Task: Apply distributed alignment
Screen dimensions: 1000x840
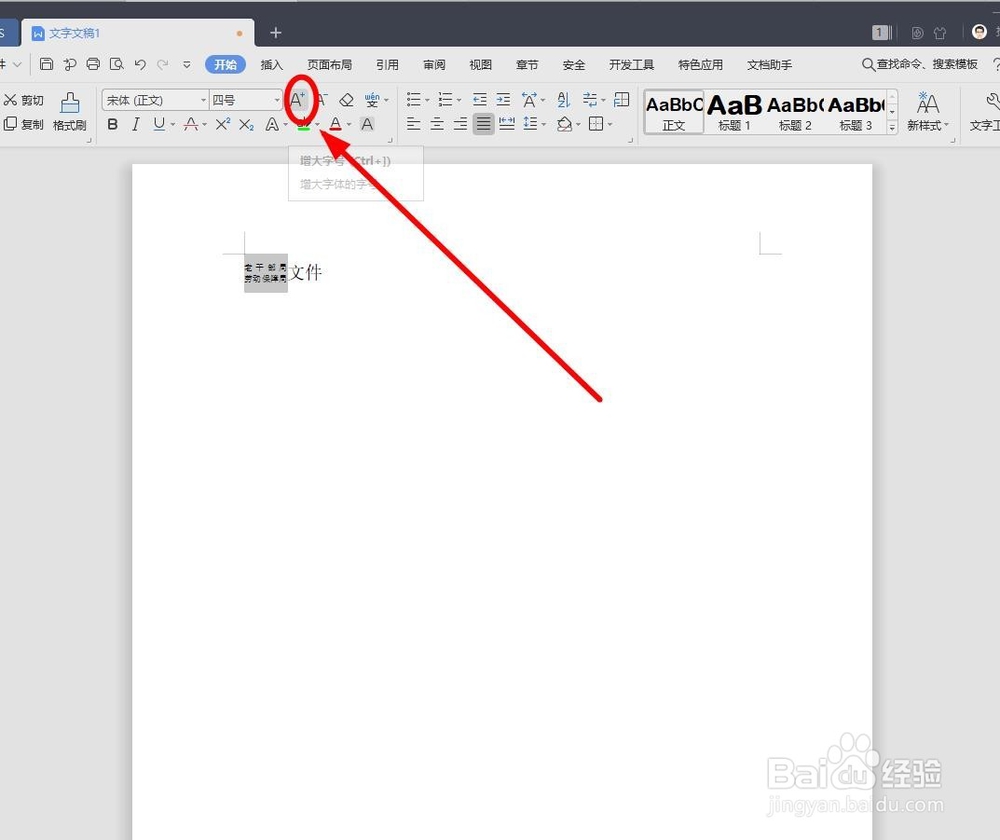Action: coord(507,124)
